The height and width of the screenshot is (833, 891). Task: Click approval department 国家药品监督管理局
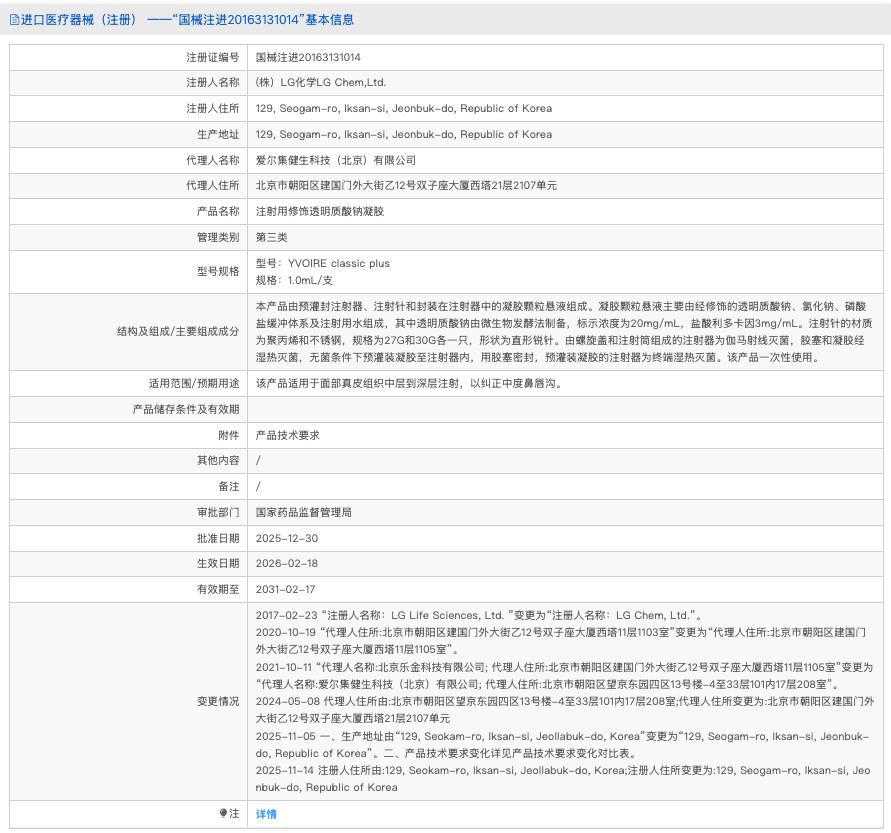tap(304, 512)
